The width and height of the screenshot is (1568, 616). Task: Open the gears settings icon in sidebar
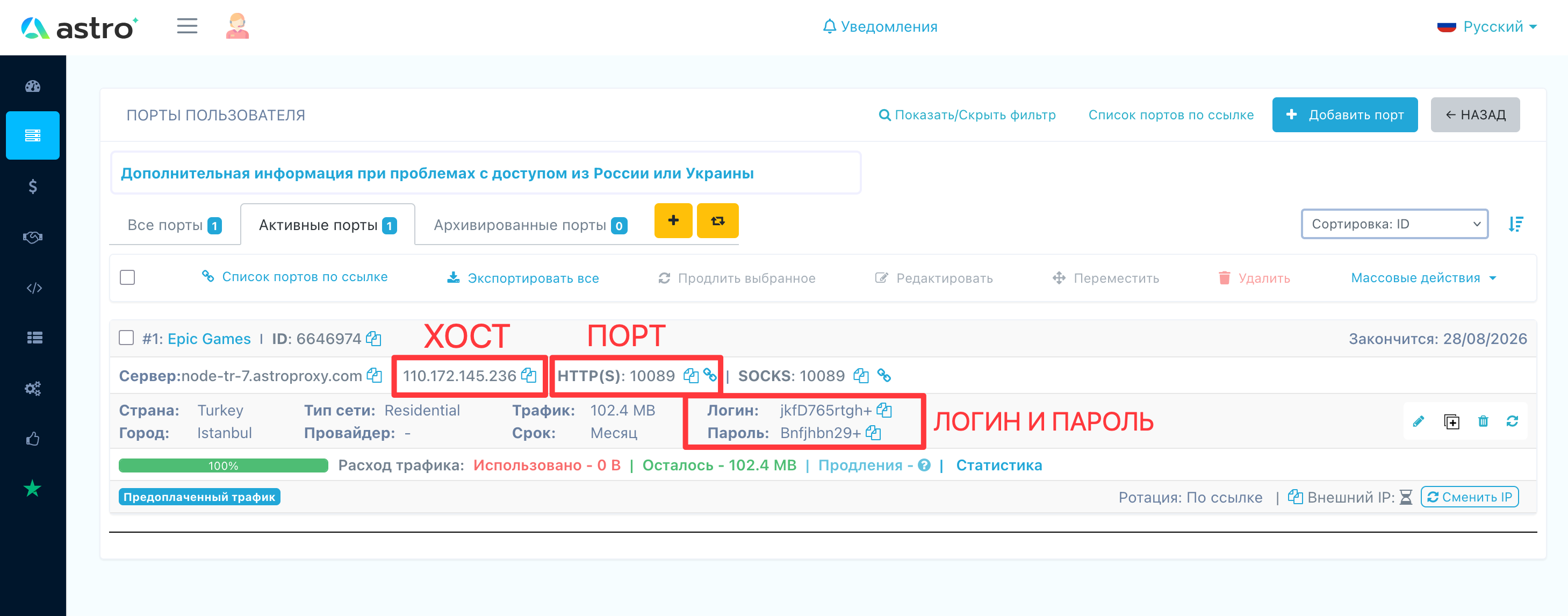(x=33, y=388)
